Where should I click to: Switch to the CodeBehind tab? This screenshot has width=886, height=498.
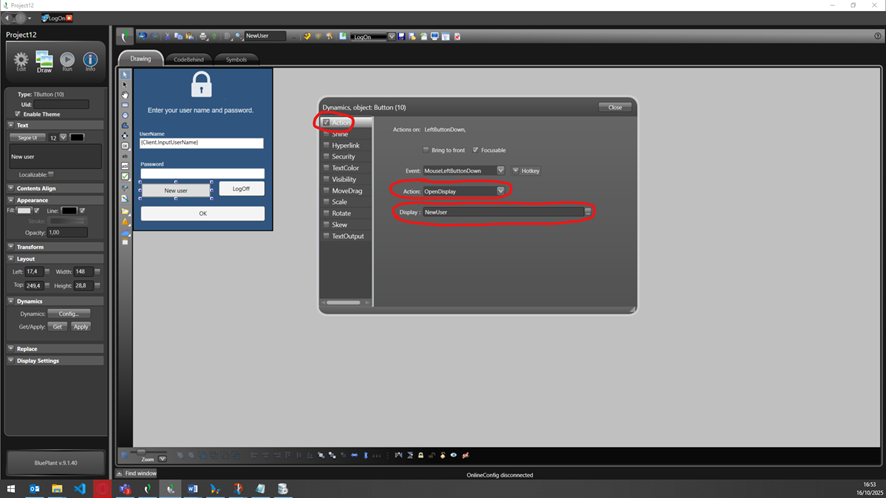pyautogui.click(x=189, y=59)
